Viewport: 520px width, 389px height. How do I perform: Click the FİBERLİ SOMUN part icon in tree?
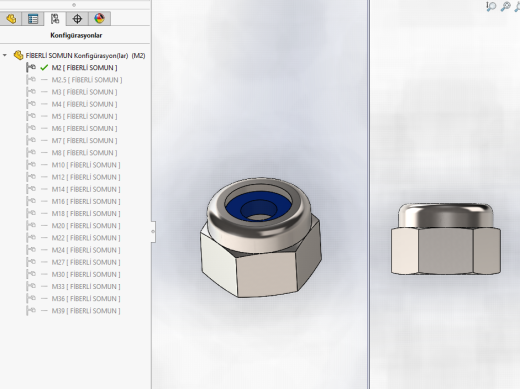(18, 55)
